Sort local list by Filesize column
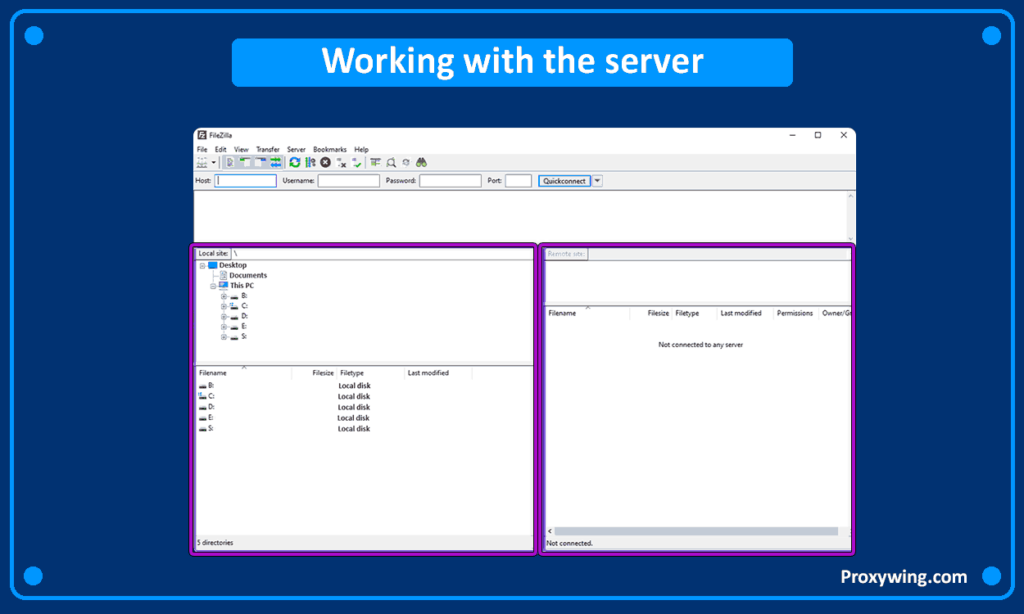Screen dimensions: 1024x614 314,373
